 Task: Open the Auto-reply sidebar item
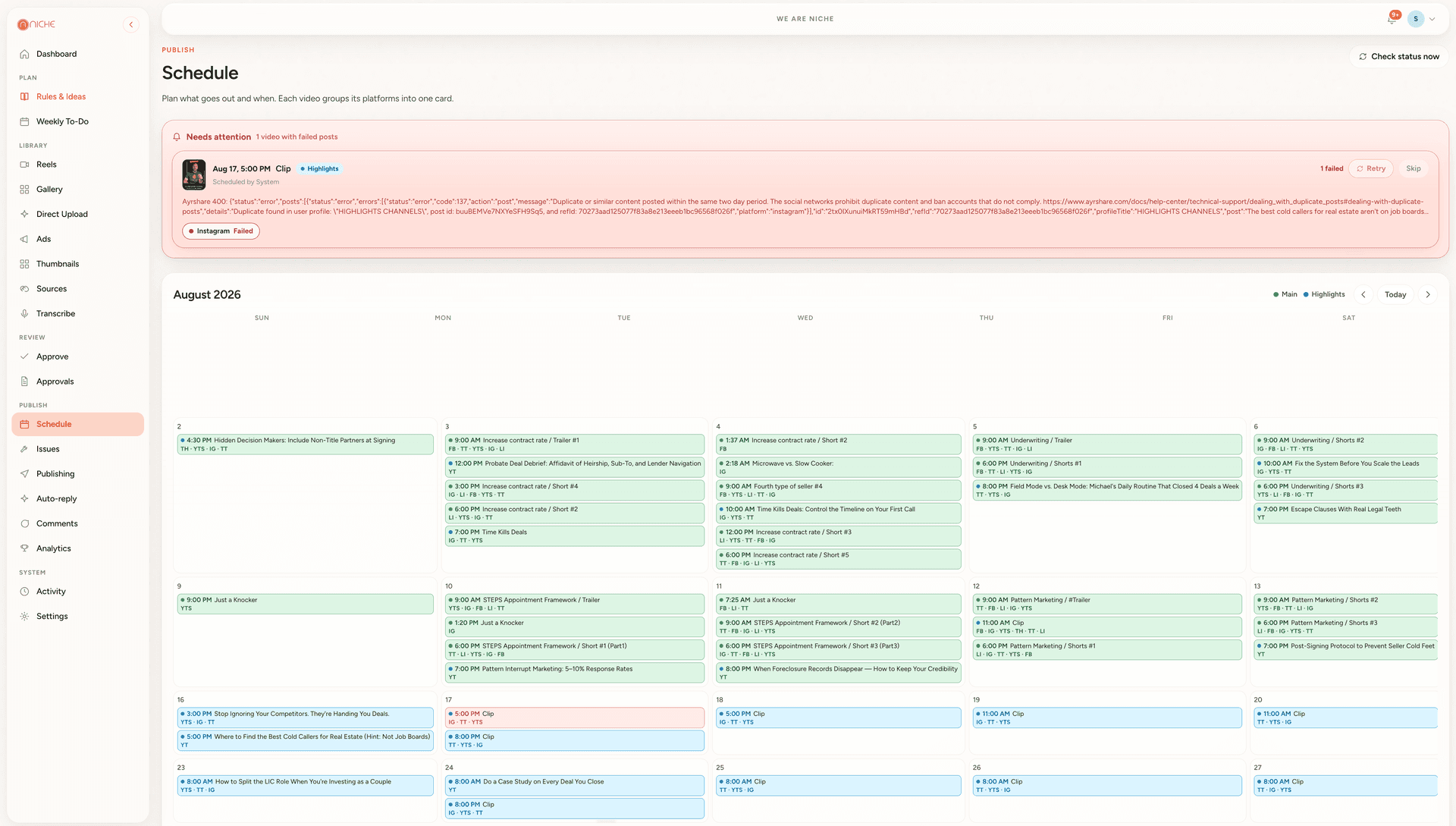coord(77,499)
